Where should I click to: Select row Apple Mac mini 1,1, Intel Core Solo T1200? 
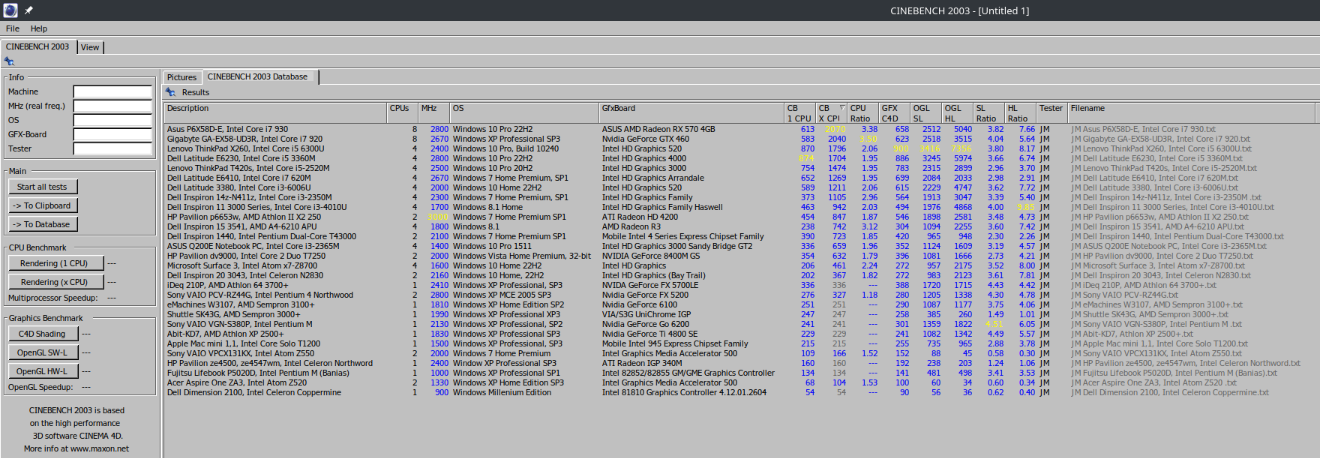point(740,343)
